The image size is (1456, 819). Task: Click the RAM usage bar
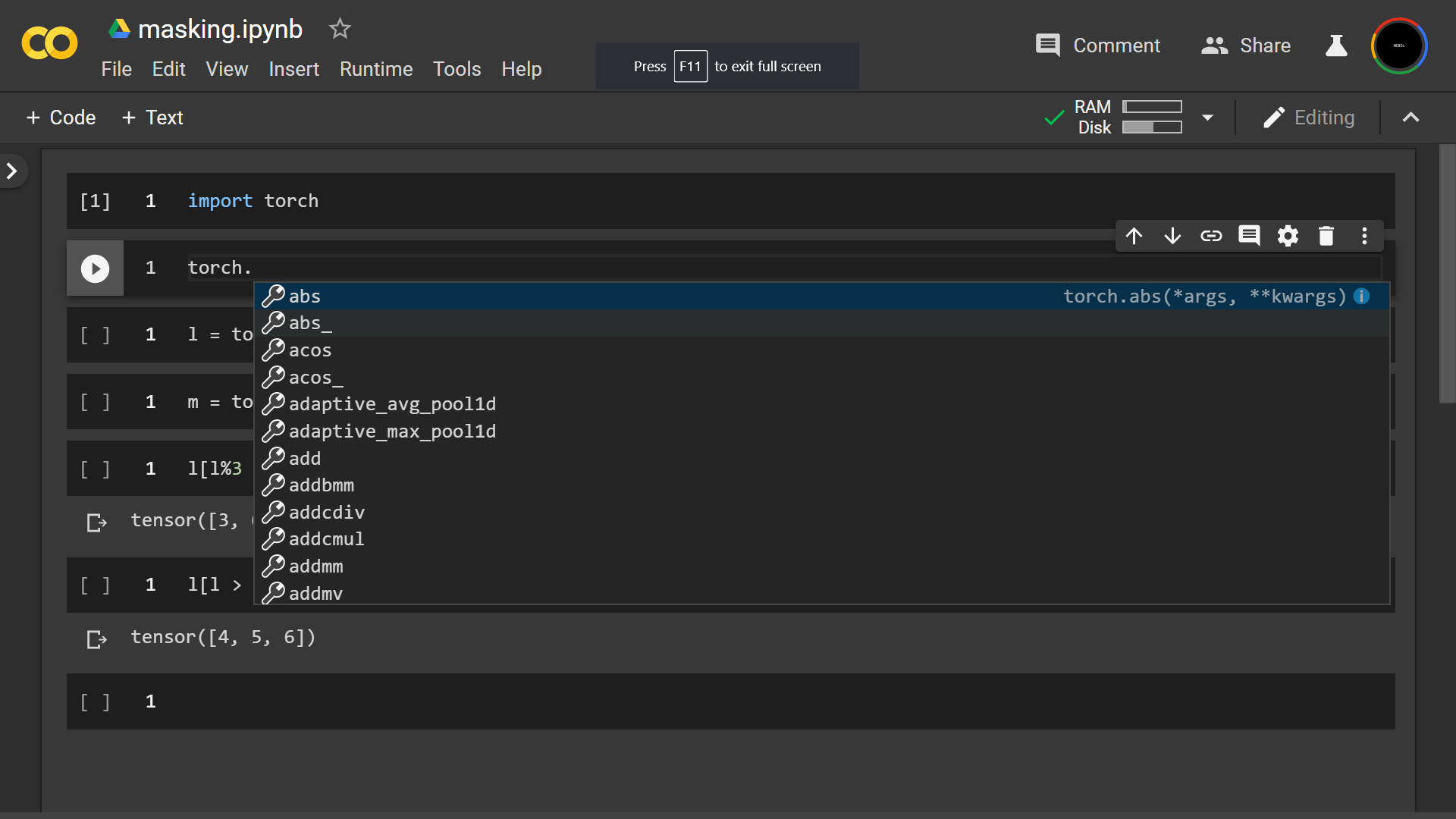(1152, 107)
